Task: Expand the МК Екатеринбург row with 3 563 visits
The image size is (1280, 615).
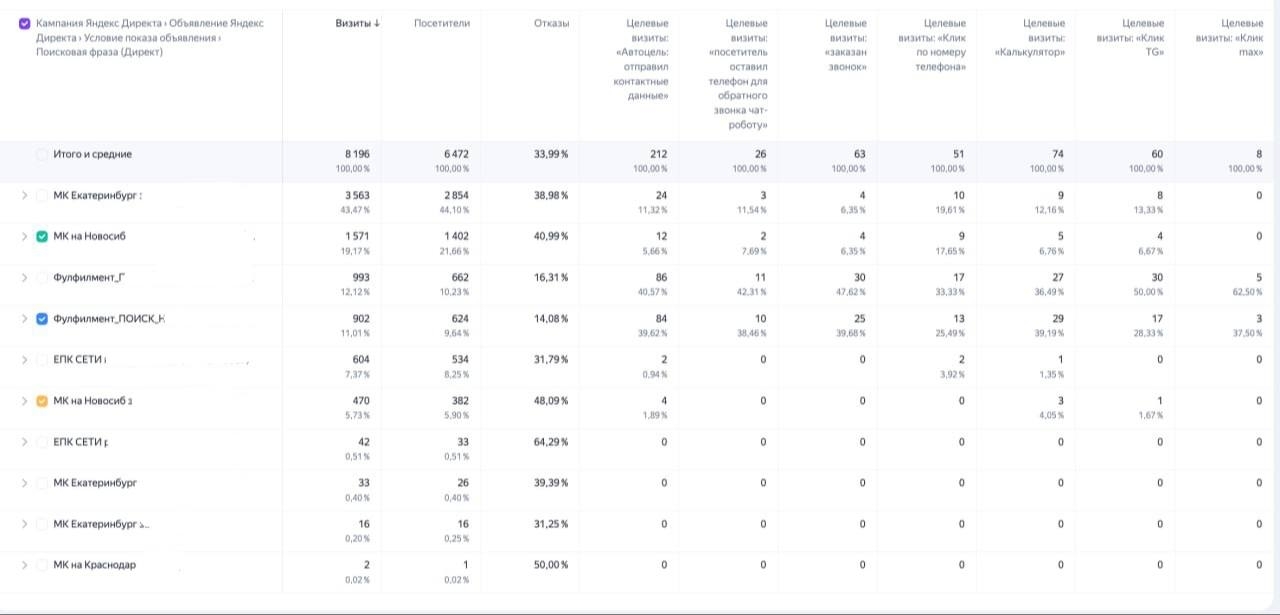Action: 24,196
